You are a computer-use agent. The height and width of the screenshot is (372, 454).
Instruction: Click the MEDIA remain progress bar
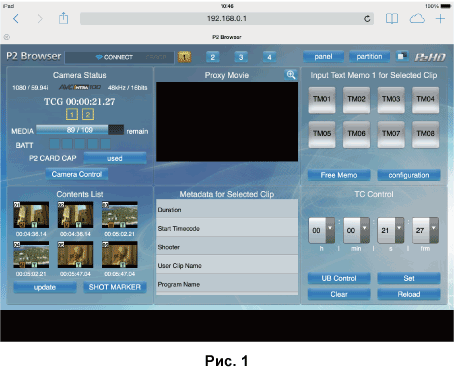pyautogui.click(x=80, y=130)
